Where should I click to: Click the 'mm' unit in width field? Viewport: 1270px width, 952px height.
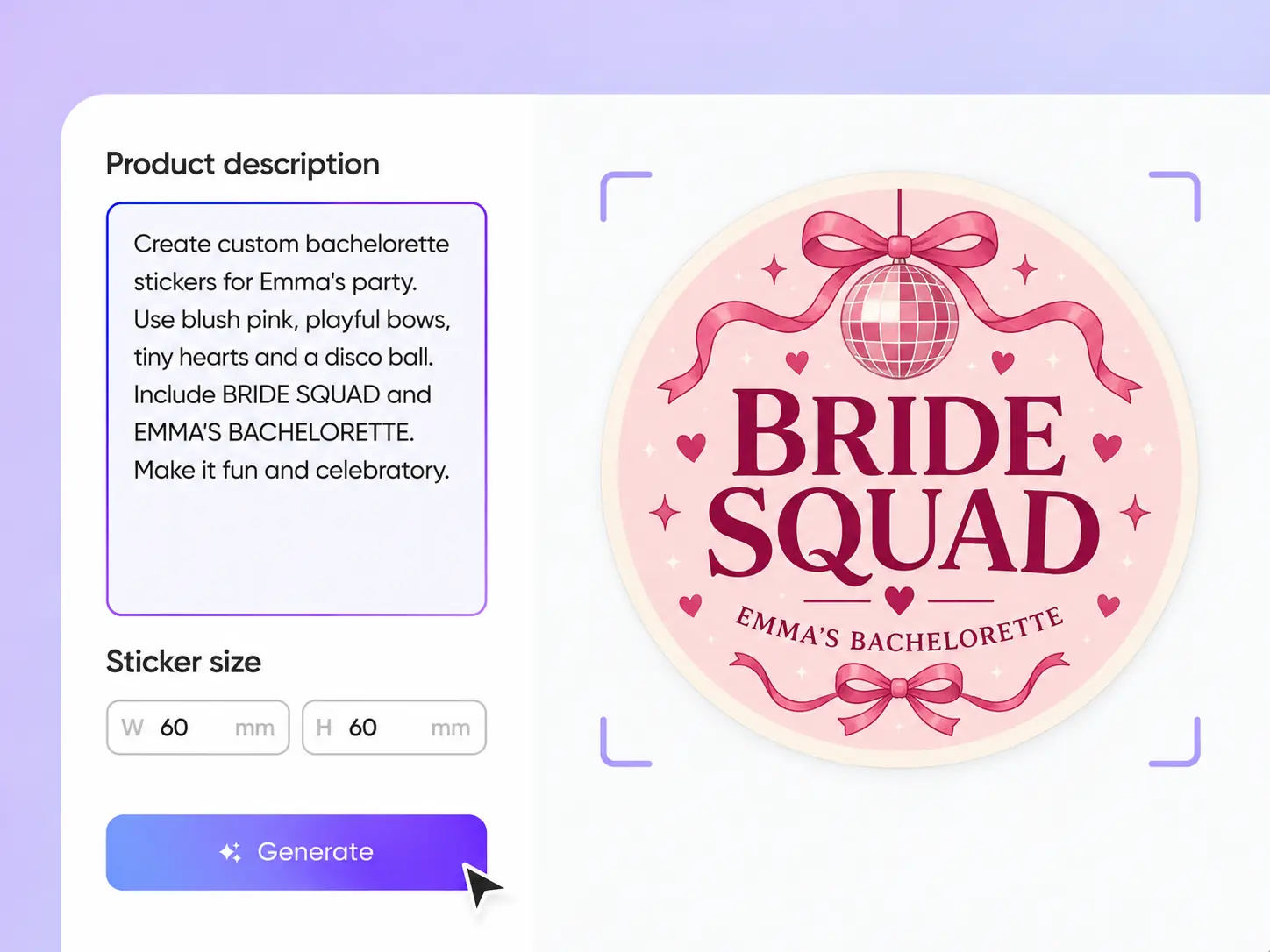(254, 728)
